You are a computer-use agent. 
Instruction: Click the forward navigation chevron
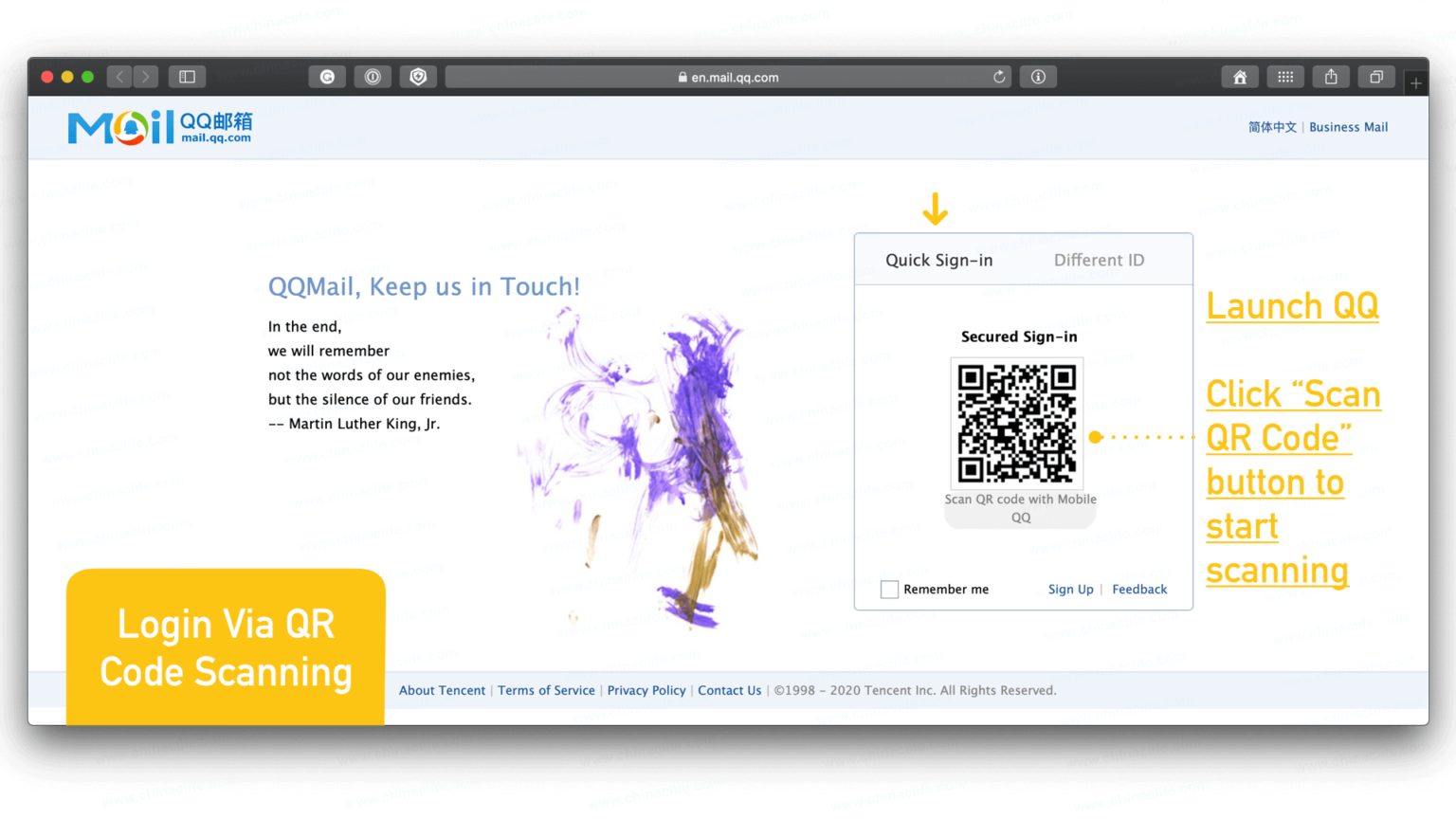tap(145, 77)
